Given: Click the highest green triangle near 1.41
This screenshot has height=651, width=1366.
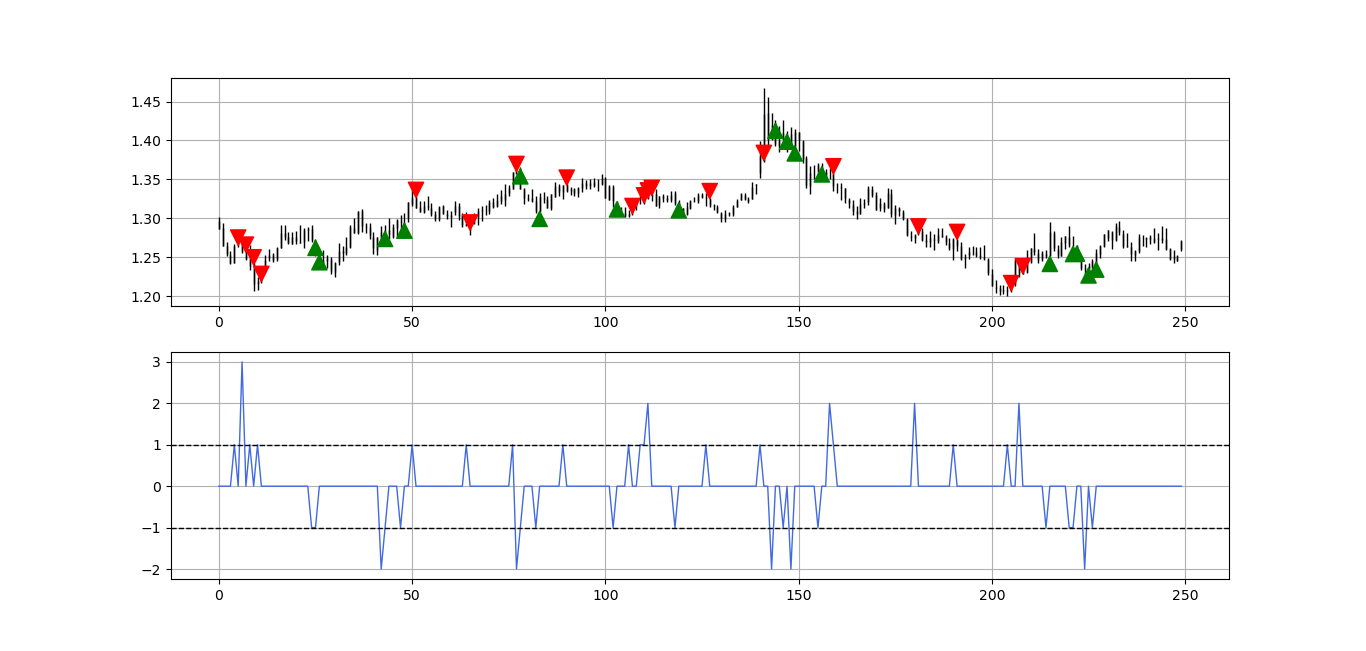Looking at the screenshot, I should click(776, 131).
